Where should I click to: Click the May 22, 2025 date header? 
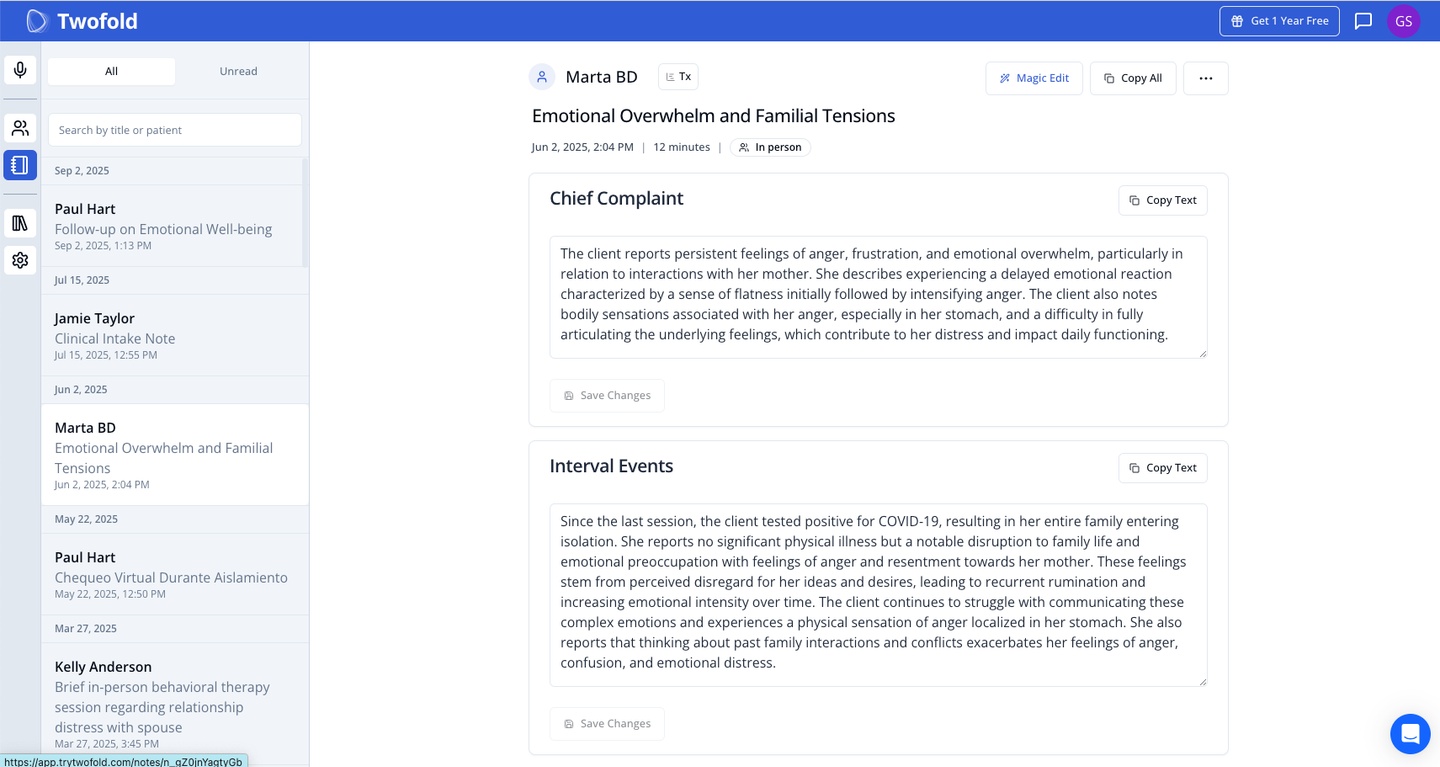click(86, 519)
